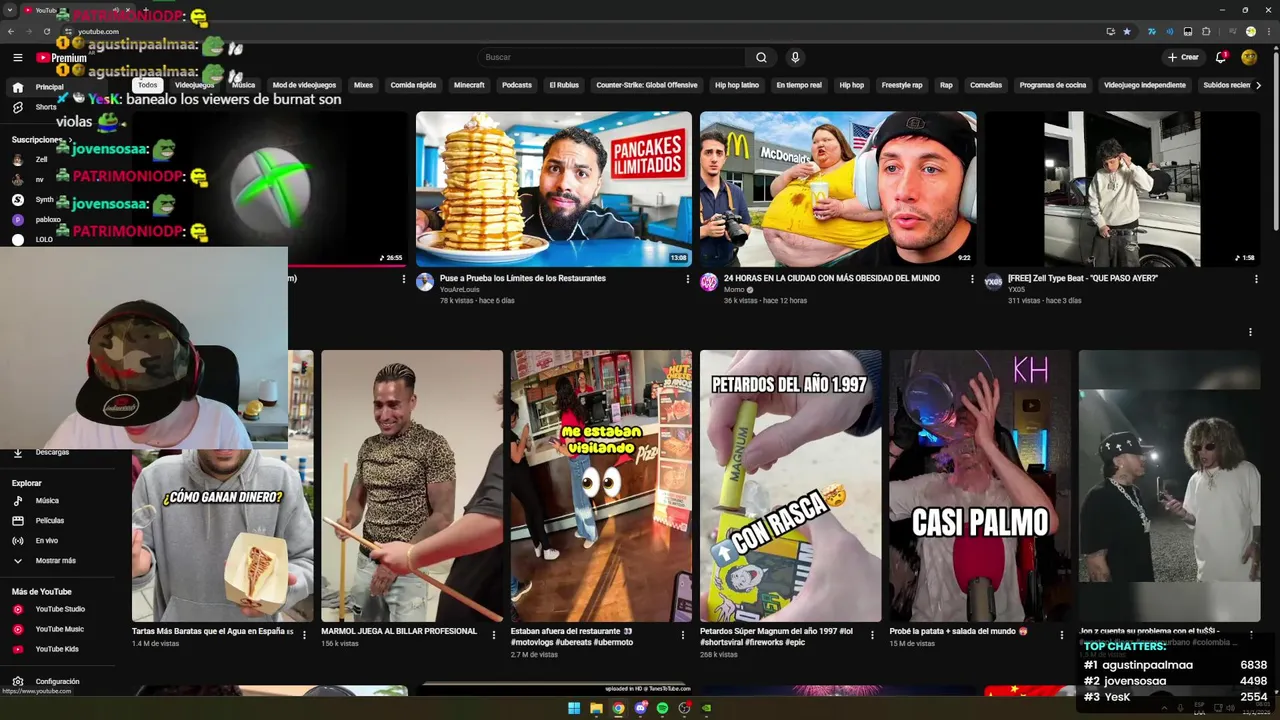1280x720 pixels.
Task: Select the El Rubius chip
Action: [x=564, y=85]
